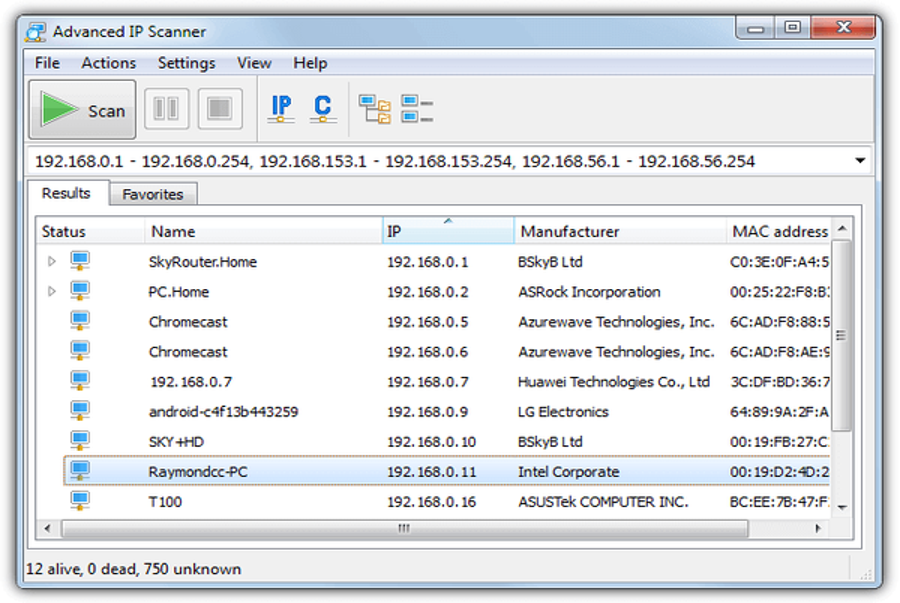Click the computer icon for SkyRouter.Home
Viewport: 900px width, 603px height.
pyautogui.click(x=80, y=261)
